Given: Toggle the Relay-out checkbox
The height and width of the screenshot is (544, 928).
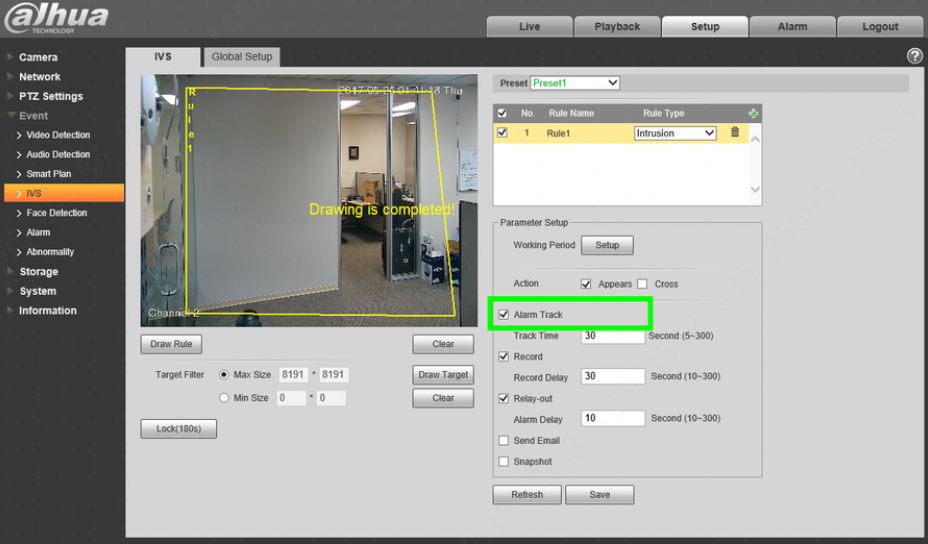Looking at the screenshot, I should click(504, 398).
